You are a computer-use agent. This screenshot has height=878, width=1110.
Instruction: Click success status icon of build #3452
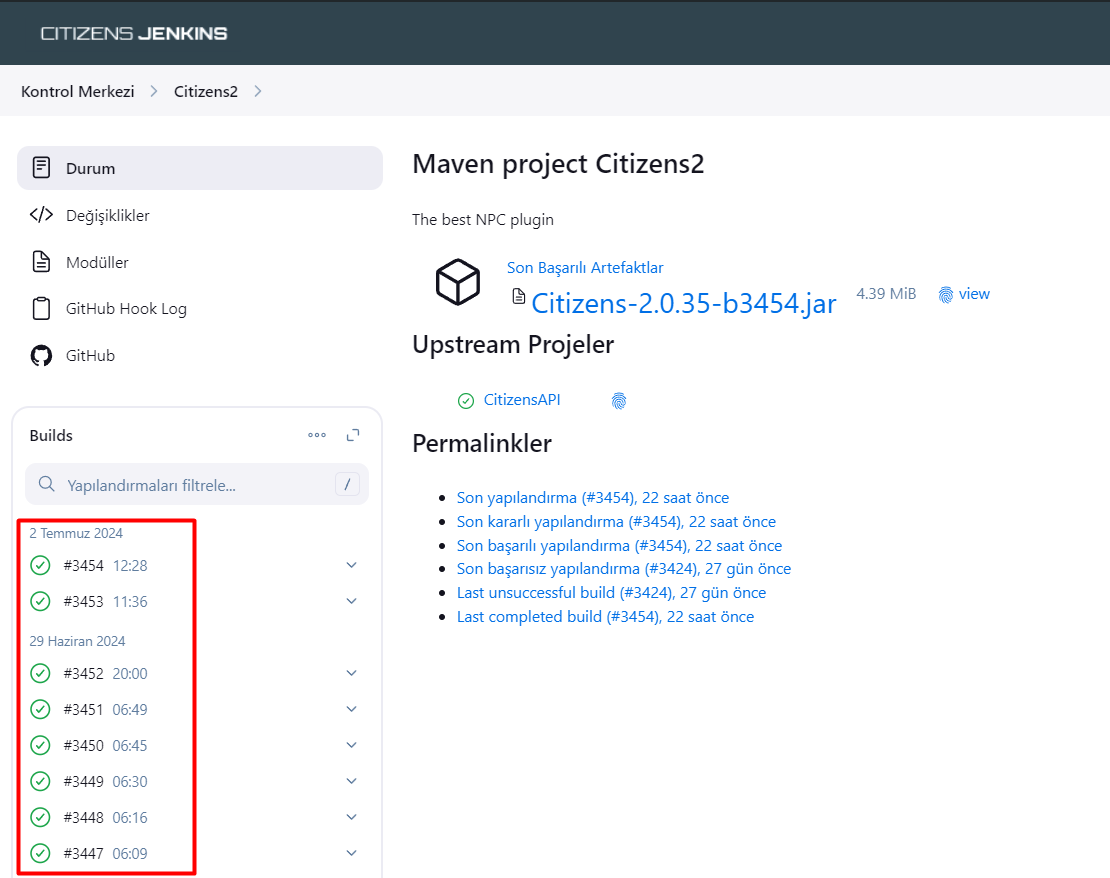[40, 673]
